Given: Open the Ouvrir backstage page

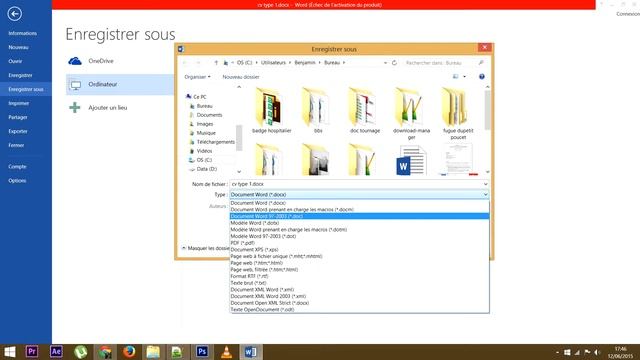Looking at the screenshot, I should [26, 61].
